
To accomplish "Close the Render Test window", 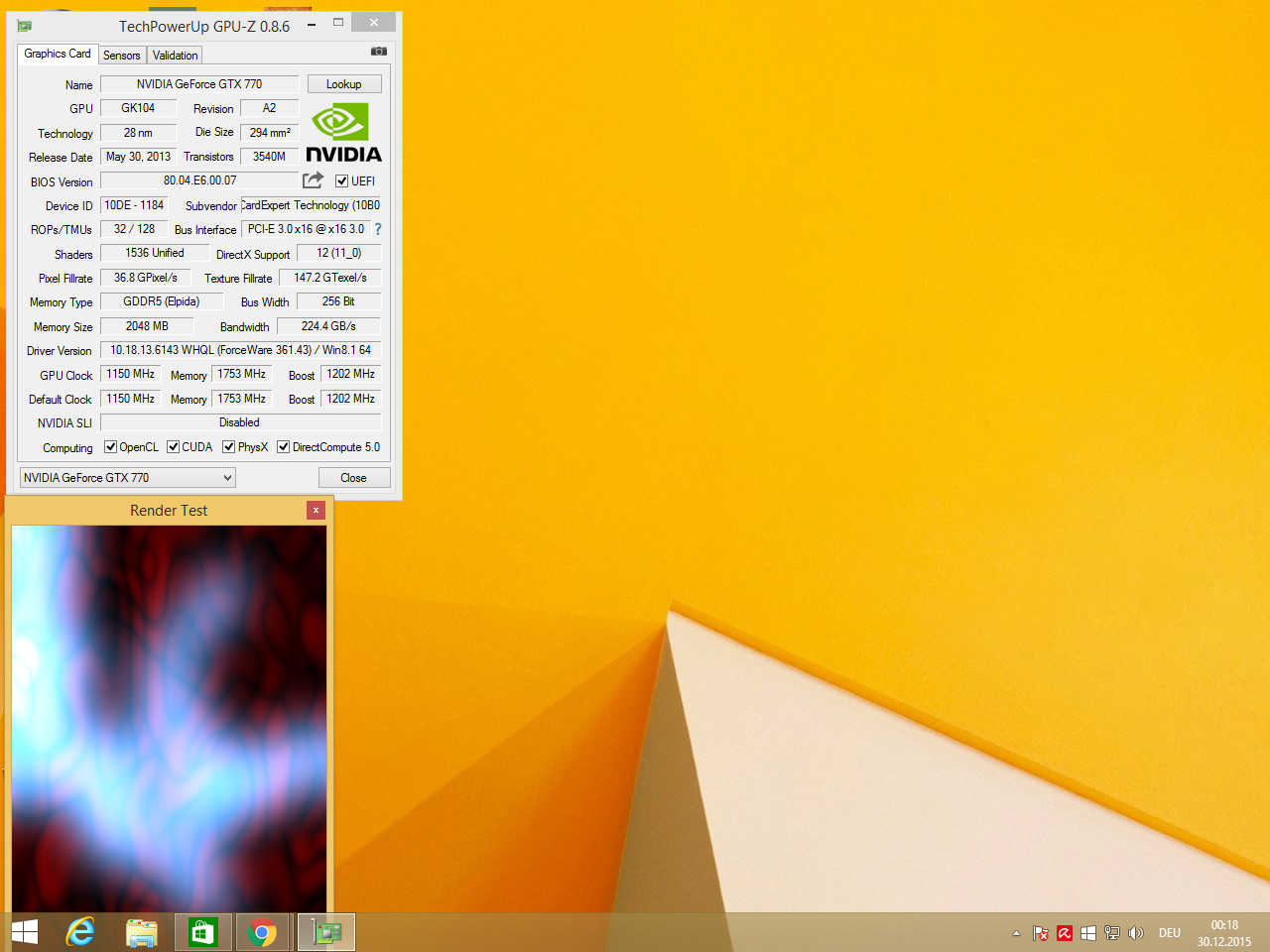I will pos(316,510).
